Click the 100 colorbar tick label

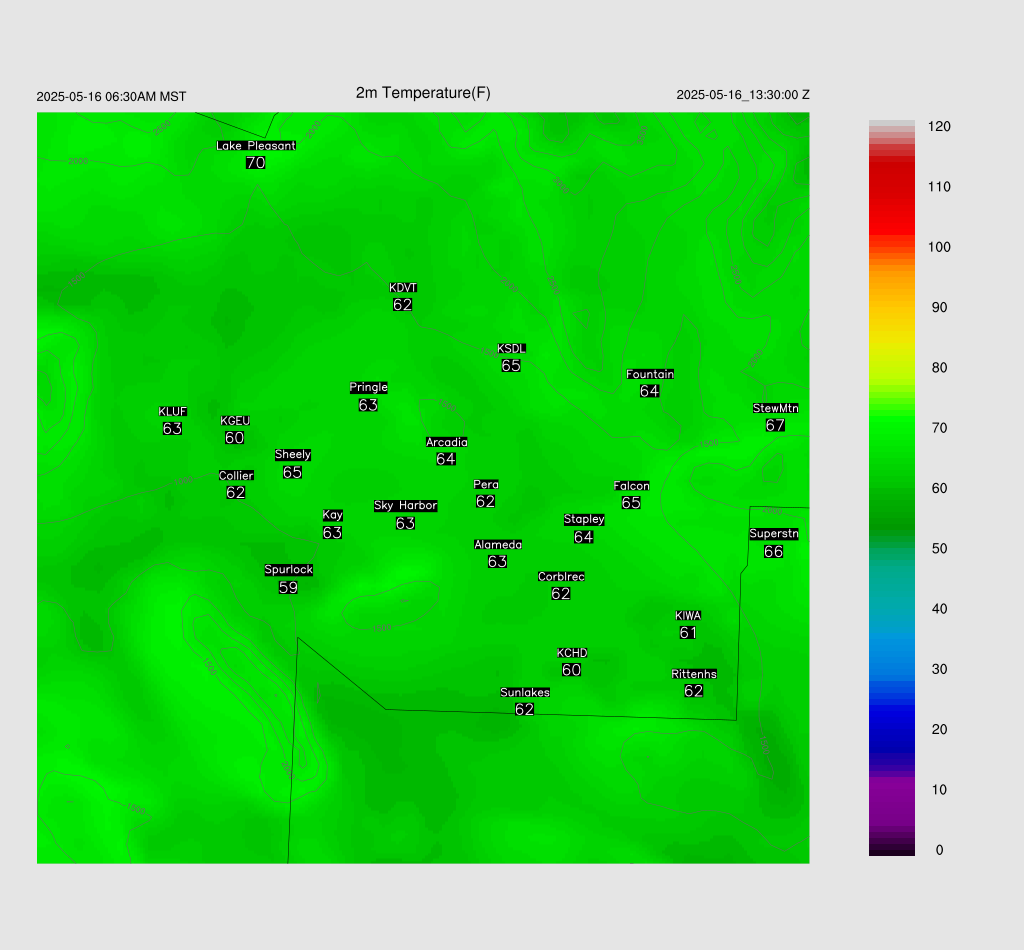tap(939, 247)
